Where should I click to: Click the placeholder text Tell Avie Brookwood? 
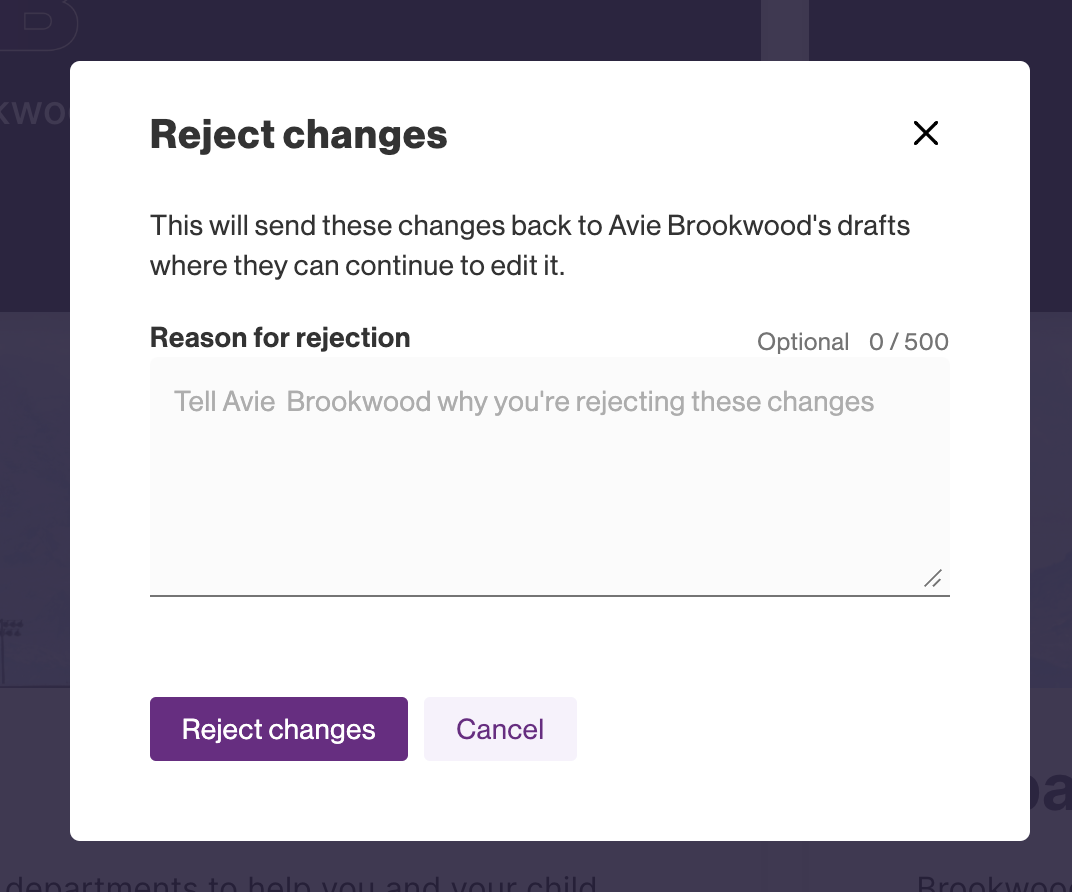[524, 402]
